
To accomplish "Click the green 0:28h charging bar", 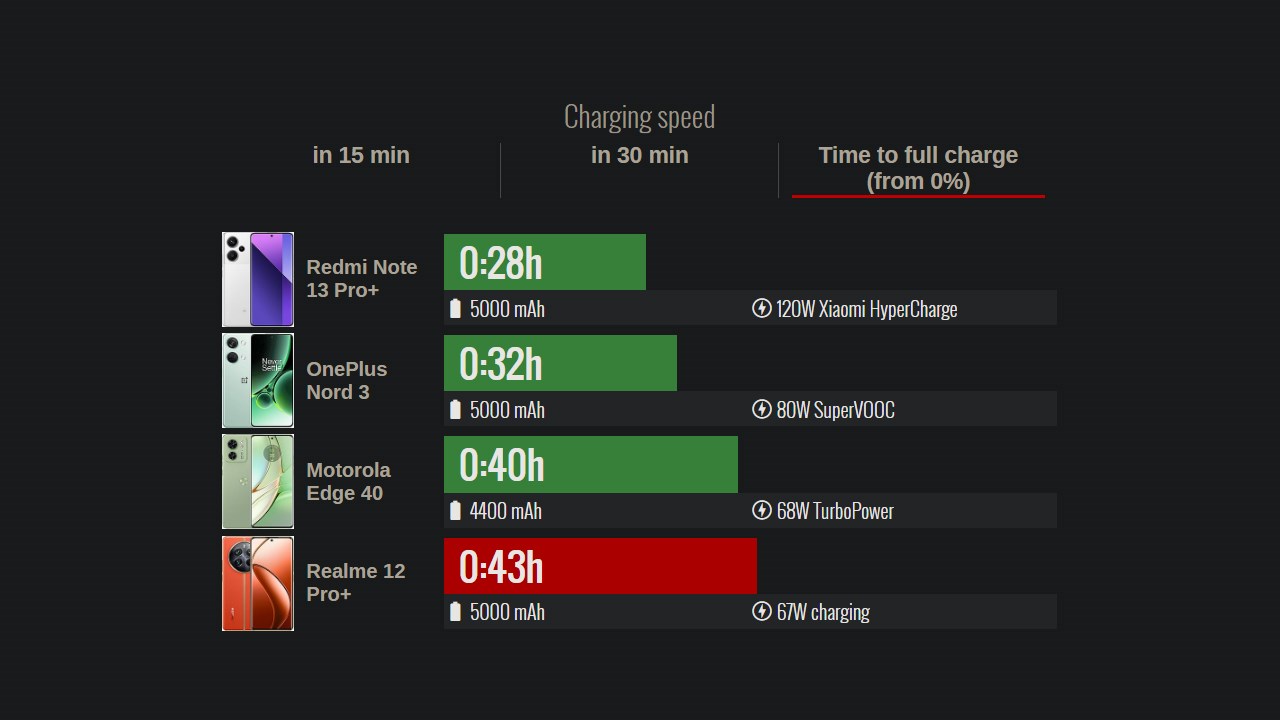I will tap(545, 262).
